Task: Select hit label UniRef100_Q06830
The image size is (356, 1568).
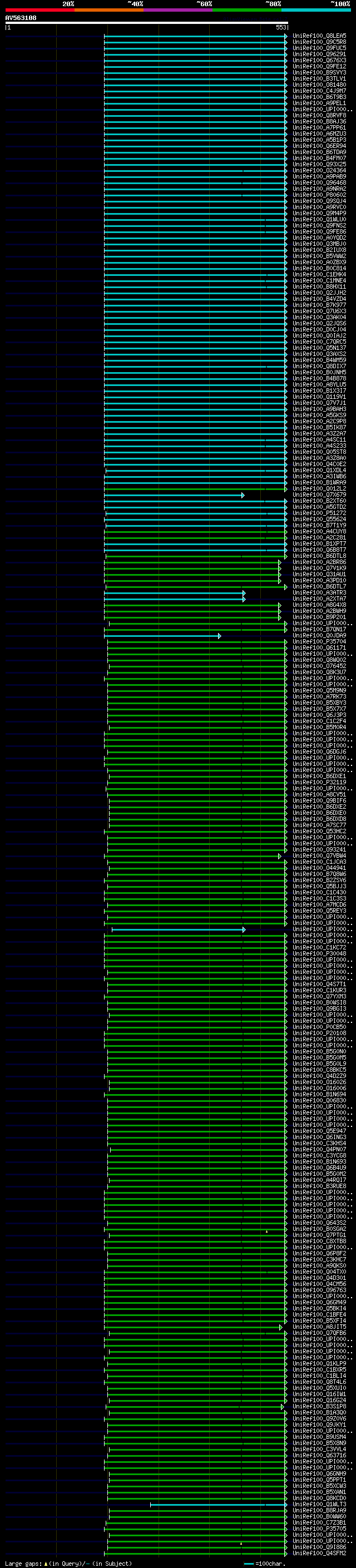Action: (x=319, y=1100)
